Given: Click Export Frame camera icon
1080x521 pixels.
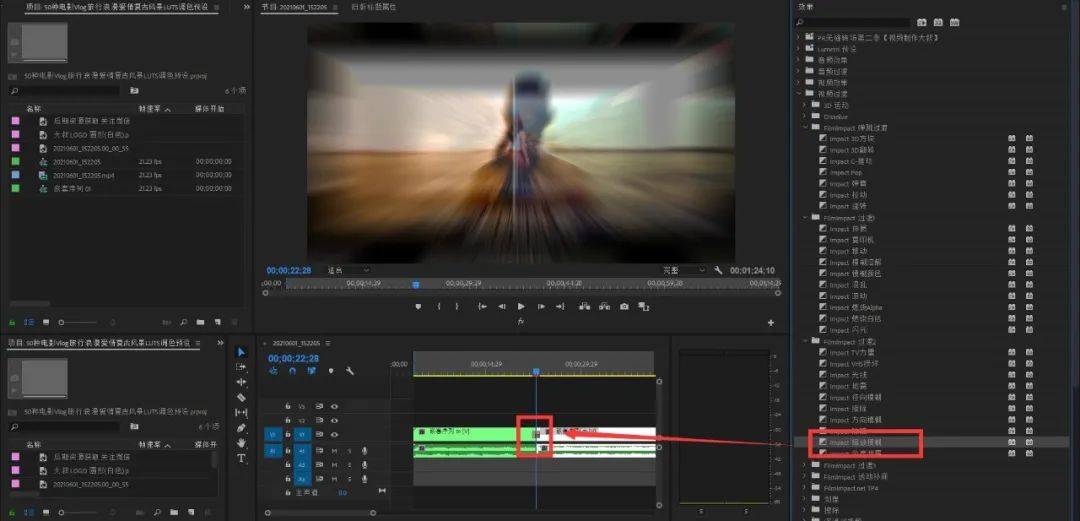Looking at the screenshot, I should tap(624, 307).
